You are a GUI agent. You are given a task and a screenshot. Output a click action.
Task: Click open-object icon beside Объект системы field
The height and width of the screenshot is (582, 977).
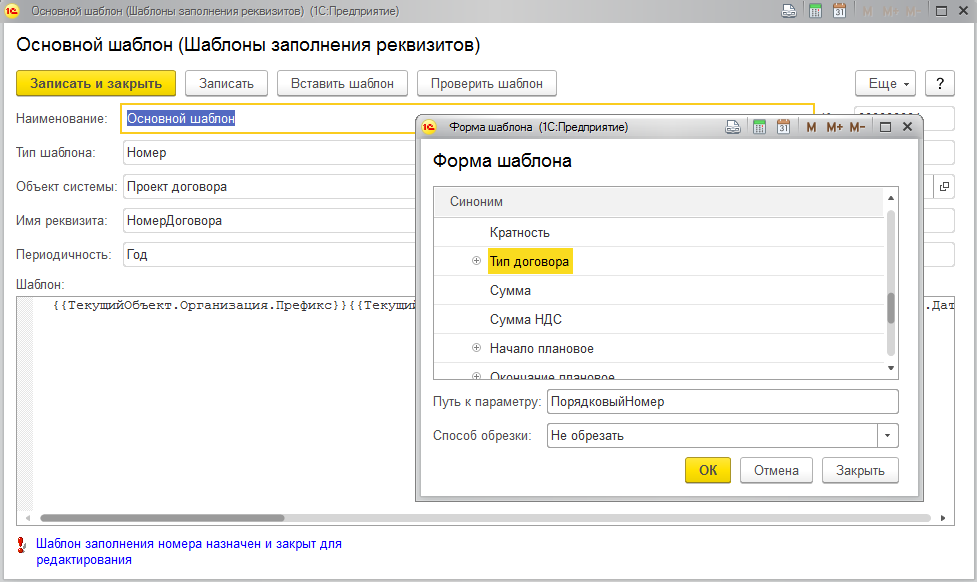click(944, 187)
